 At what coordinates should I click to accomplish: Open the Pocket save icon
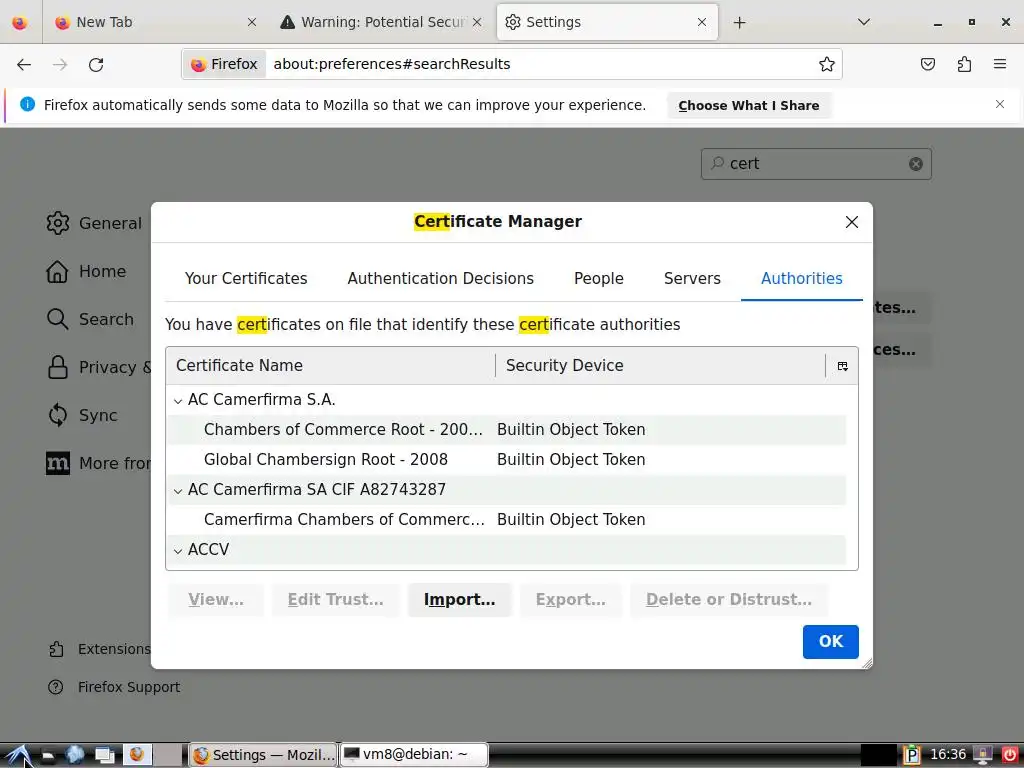pyautogui.click(x=927, y=64)
